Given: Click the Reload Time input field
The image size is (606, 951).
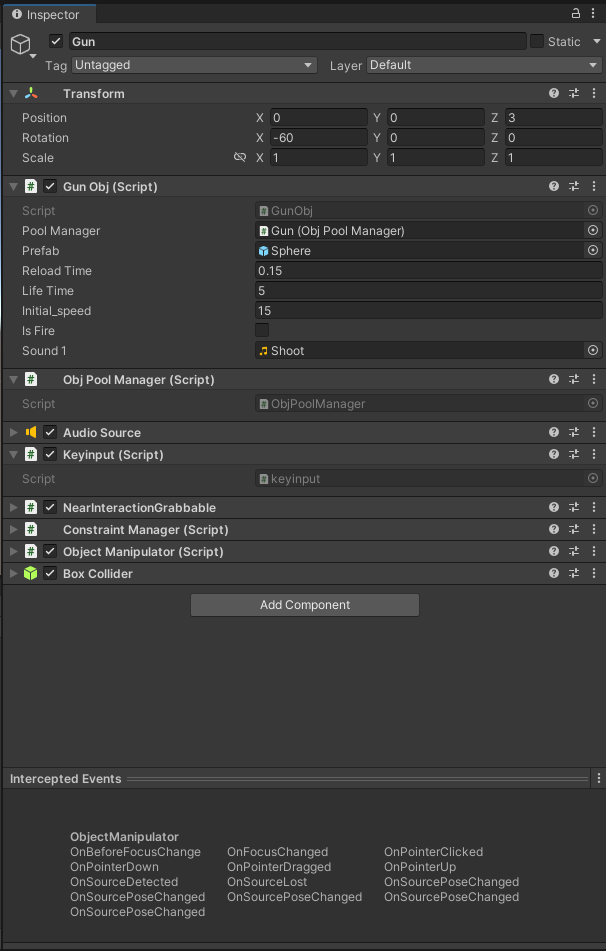Looking at the screenshot, I should (428, 271).
